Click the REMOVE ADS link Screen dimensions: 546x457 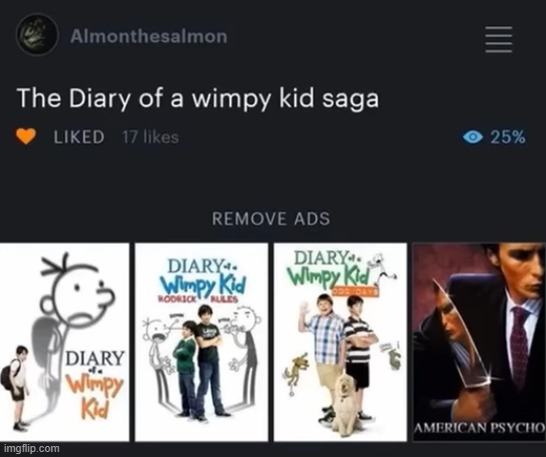pyautogui.click(x=271, y=219)
